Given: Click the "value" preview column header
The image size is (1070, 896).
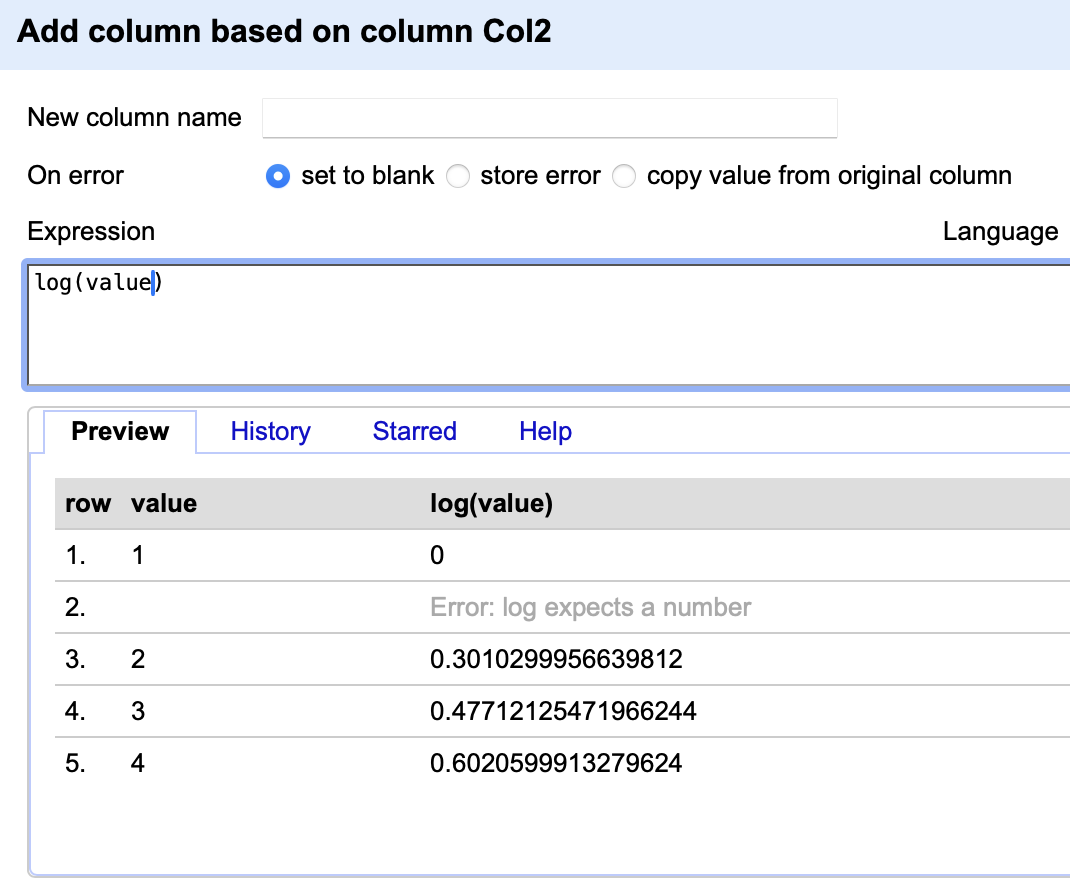Looking at the screenshot, I should (164, 504).
